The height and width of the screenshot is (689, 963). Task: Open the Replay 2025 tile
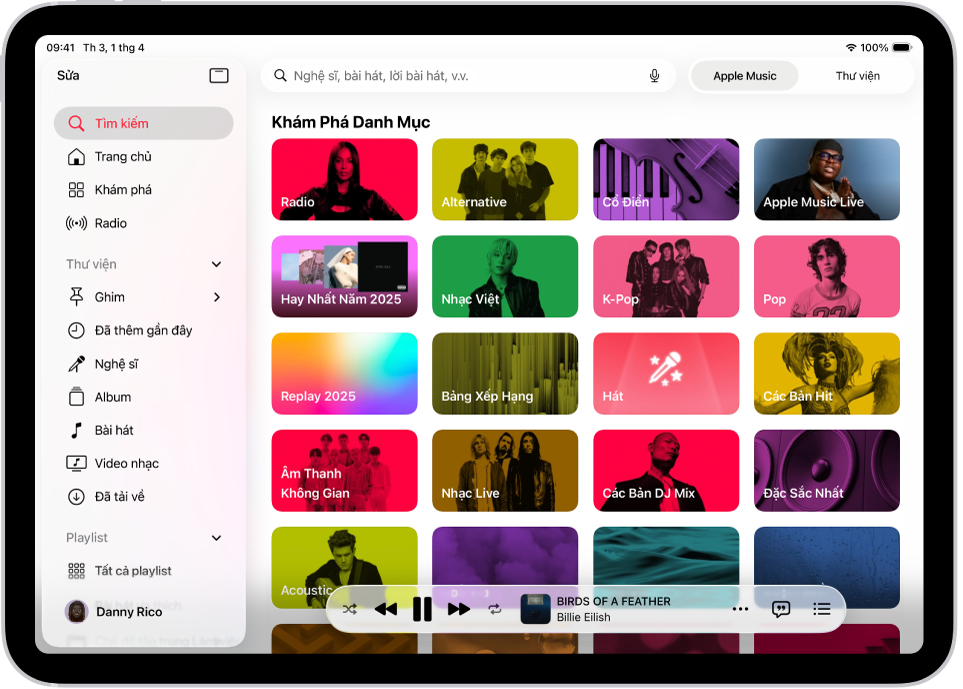click(x=345, y=373)
